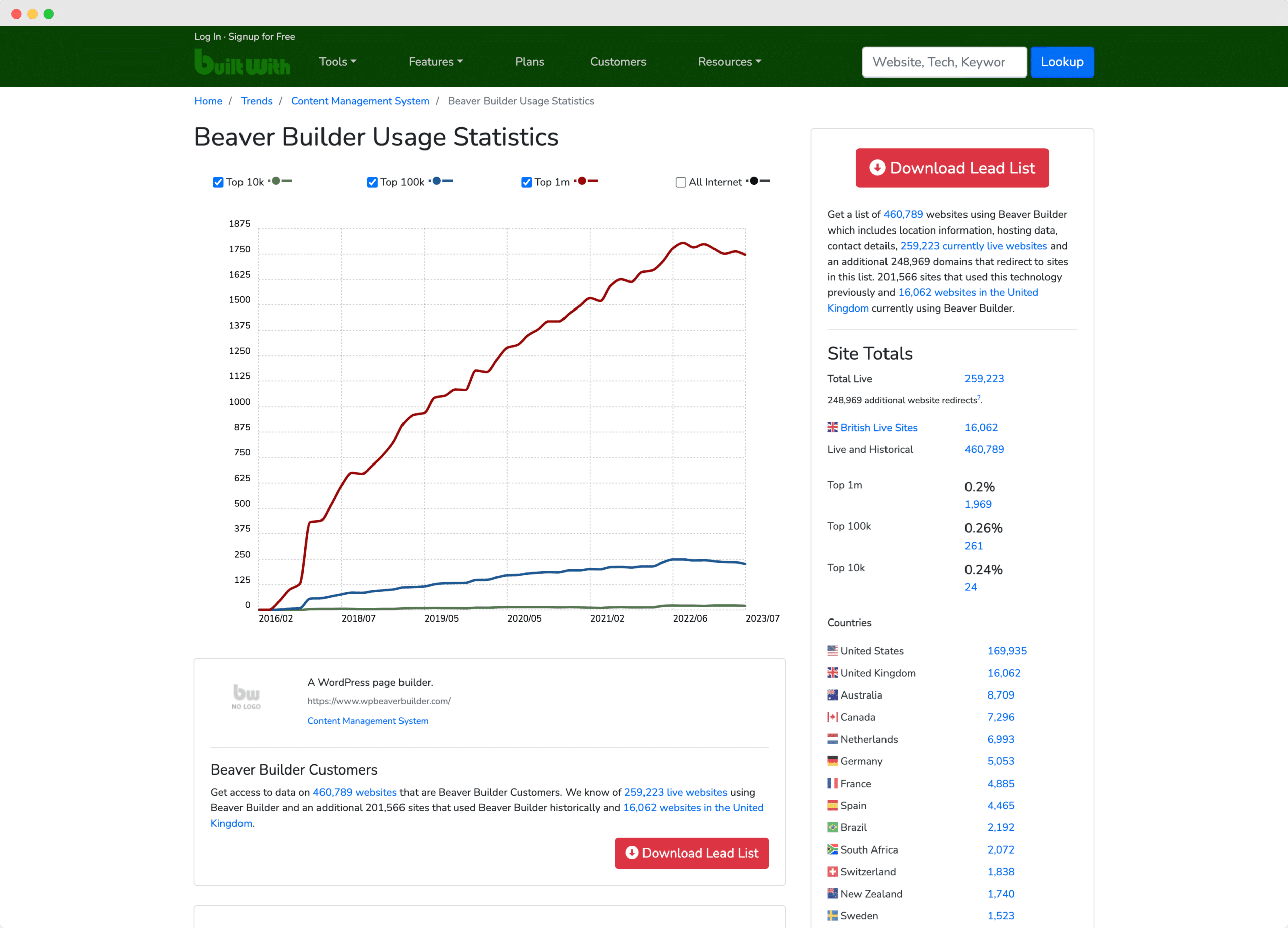Click the BuiltWith logo
The image size is (1288, 928).
click(242, 62)
